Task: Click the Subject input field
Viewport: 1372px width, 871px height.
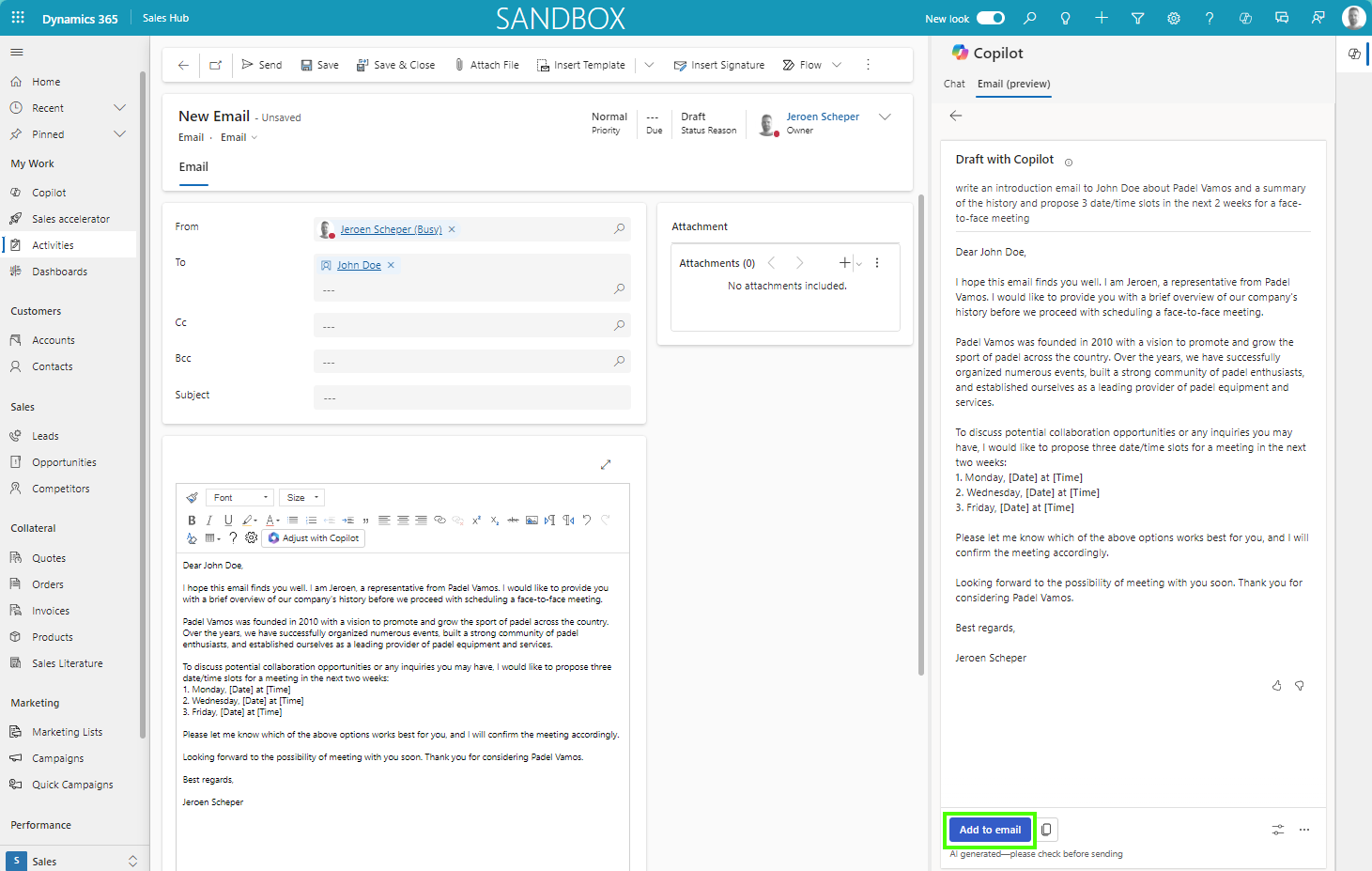Action: point(471,397)
